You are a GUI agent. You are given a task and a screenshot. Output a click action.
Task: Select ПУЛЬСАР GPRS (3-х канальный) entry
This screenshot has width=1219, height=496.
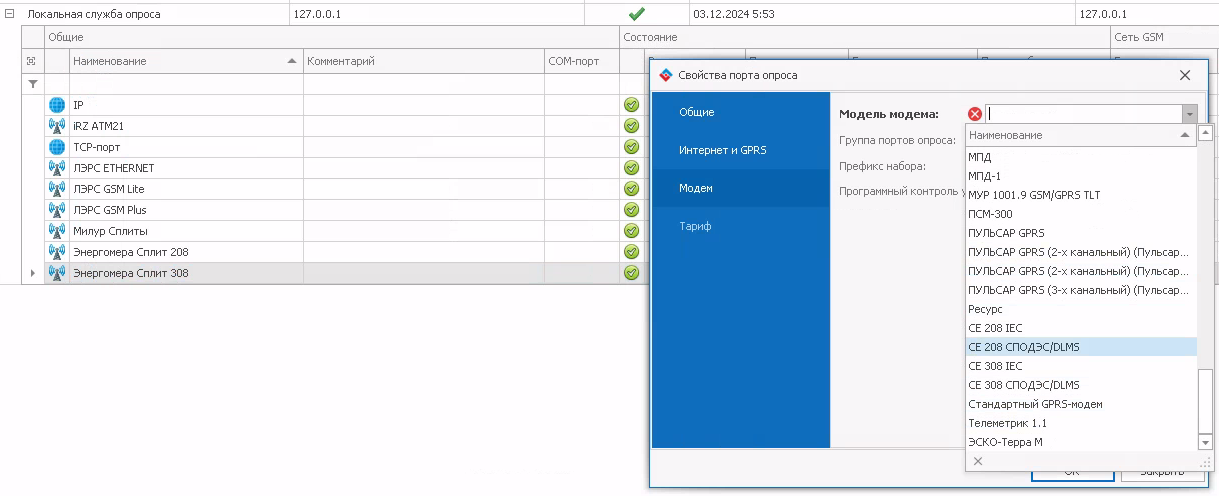1081,290
